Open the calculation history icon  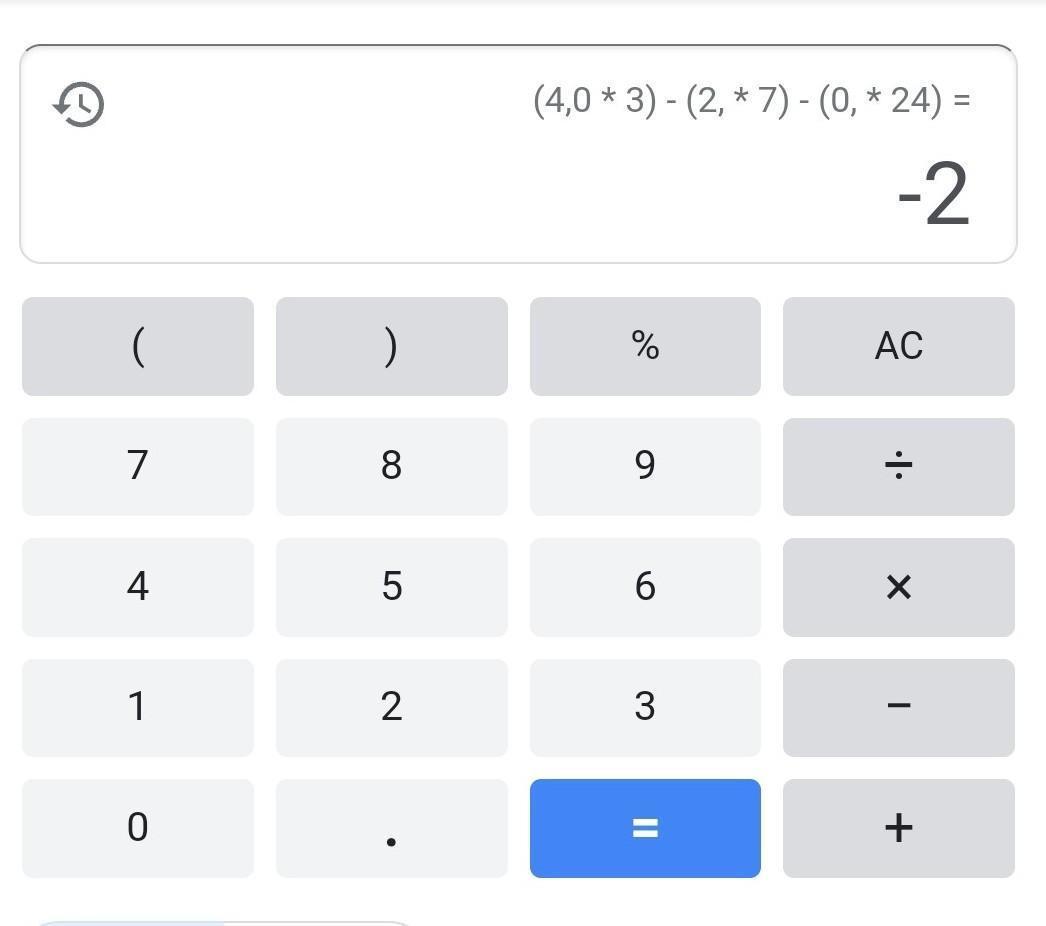pyautogui.click(x=79, y=104)
